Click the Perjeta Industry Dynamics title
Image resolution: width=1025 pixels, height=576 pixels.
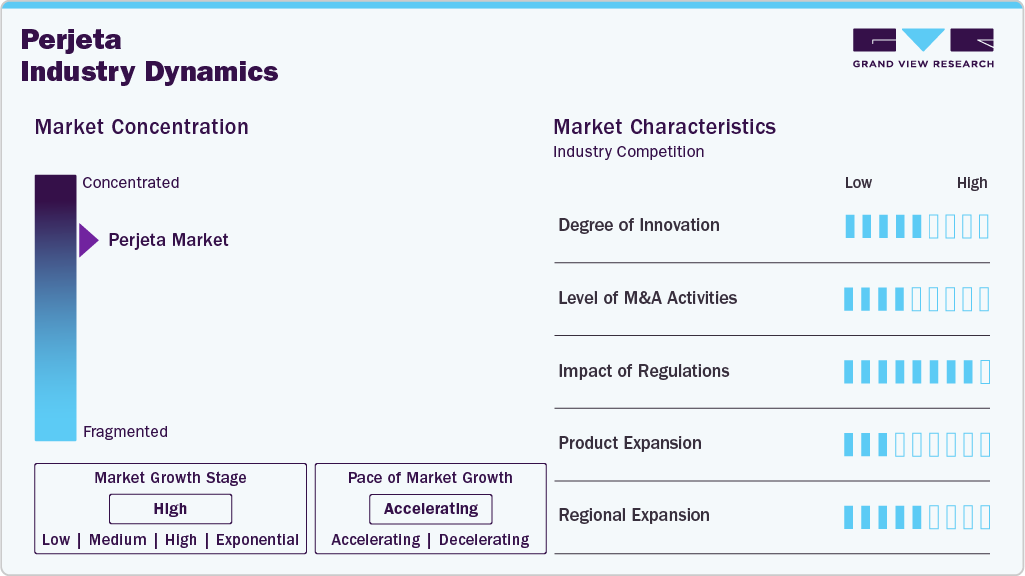[x=149, y=56]
